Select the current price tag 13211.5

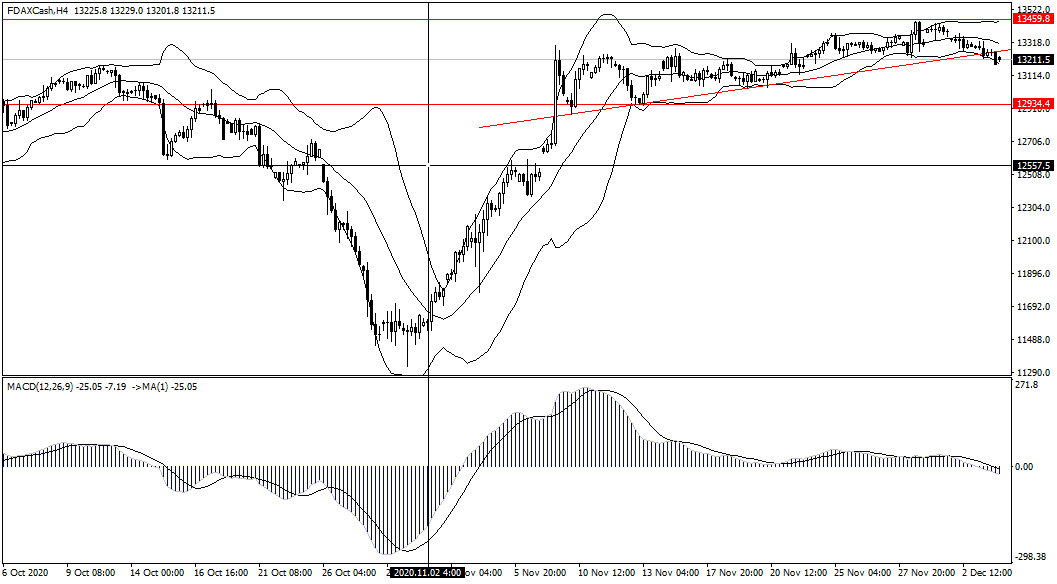1032,60
